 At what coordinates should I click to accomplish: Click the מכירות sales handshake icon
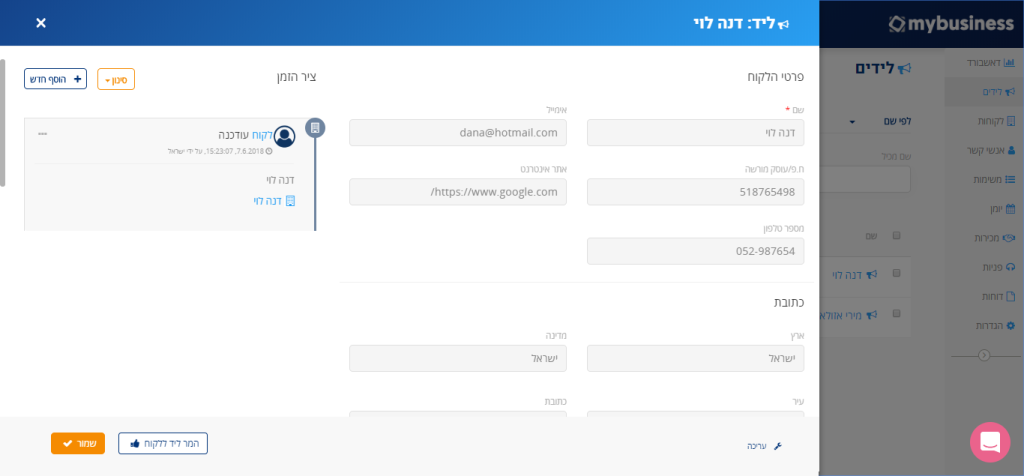(1010, 238)
